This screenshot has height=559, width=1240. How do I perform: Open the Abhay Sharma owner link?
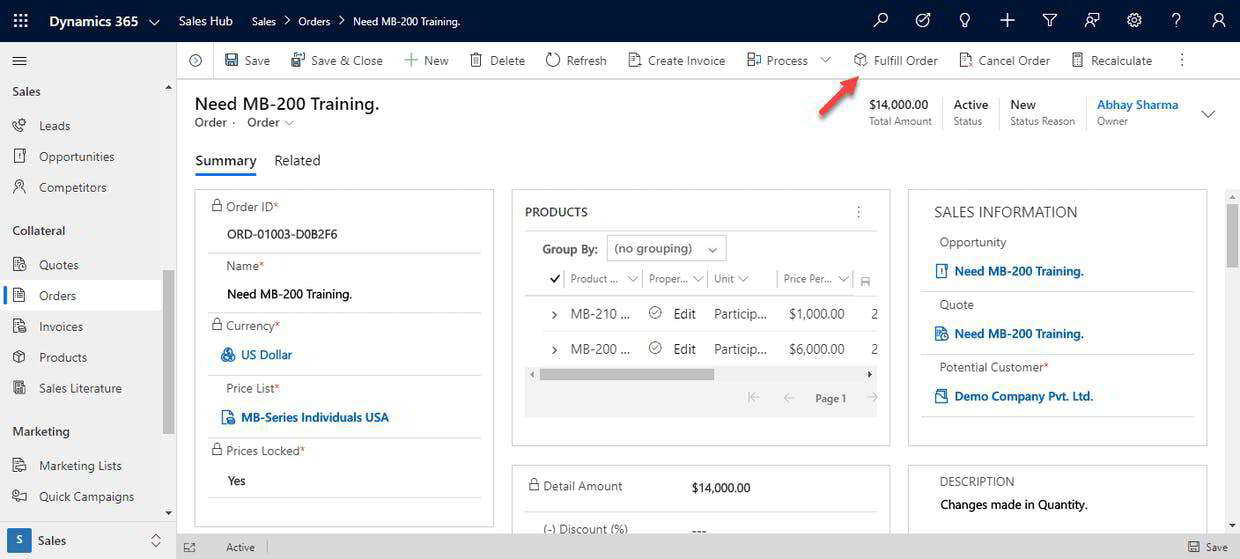point(1137,105)
